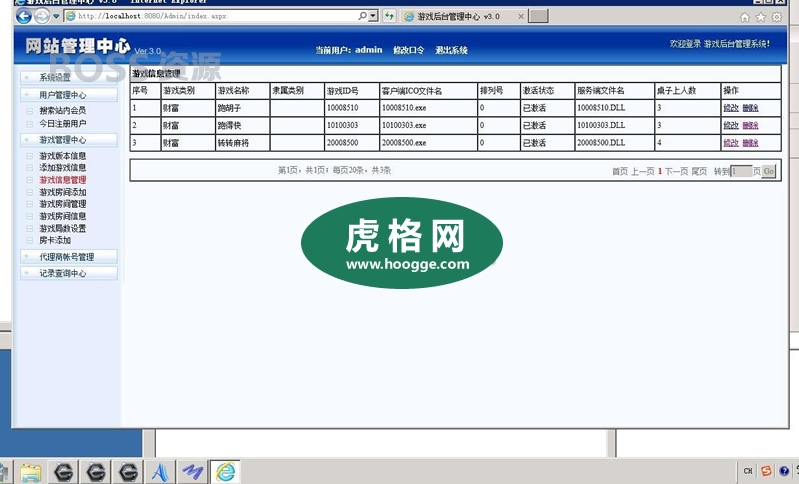Click 删除 for the 跑胡子 row
This screenshot has height=484, width=799.
(750, 108)
